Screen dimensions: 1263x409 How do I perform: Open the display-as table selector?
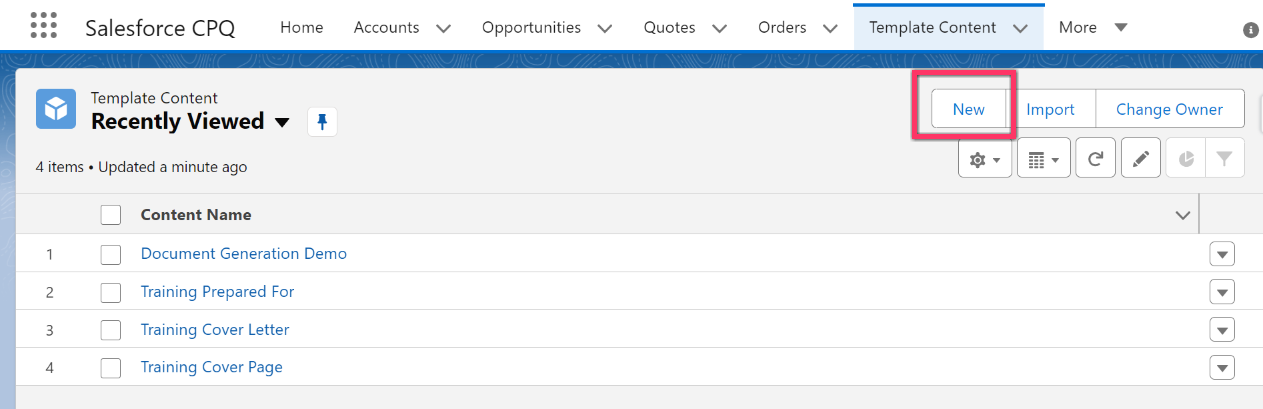click(x=1044, y=159)
